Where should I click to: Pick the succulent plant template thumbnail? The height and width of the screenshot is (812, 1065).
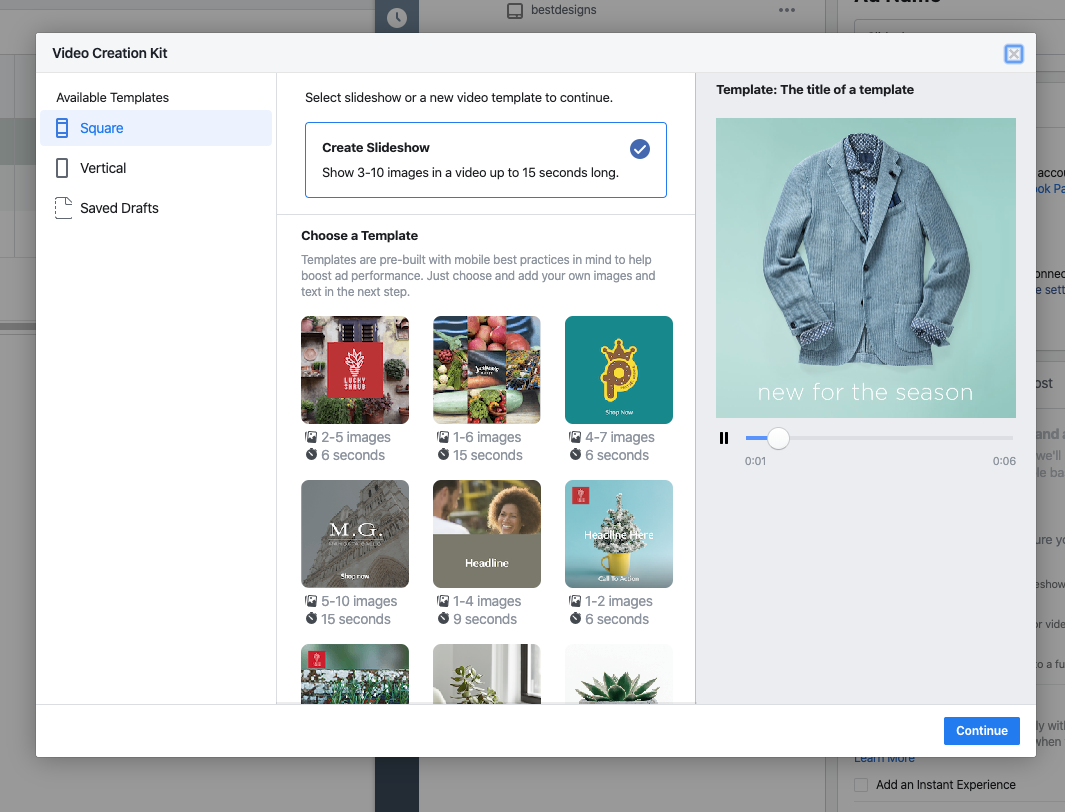tap(619, 674)
